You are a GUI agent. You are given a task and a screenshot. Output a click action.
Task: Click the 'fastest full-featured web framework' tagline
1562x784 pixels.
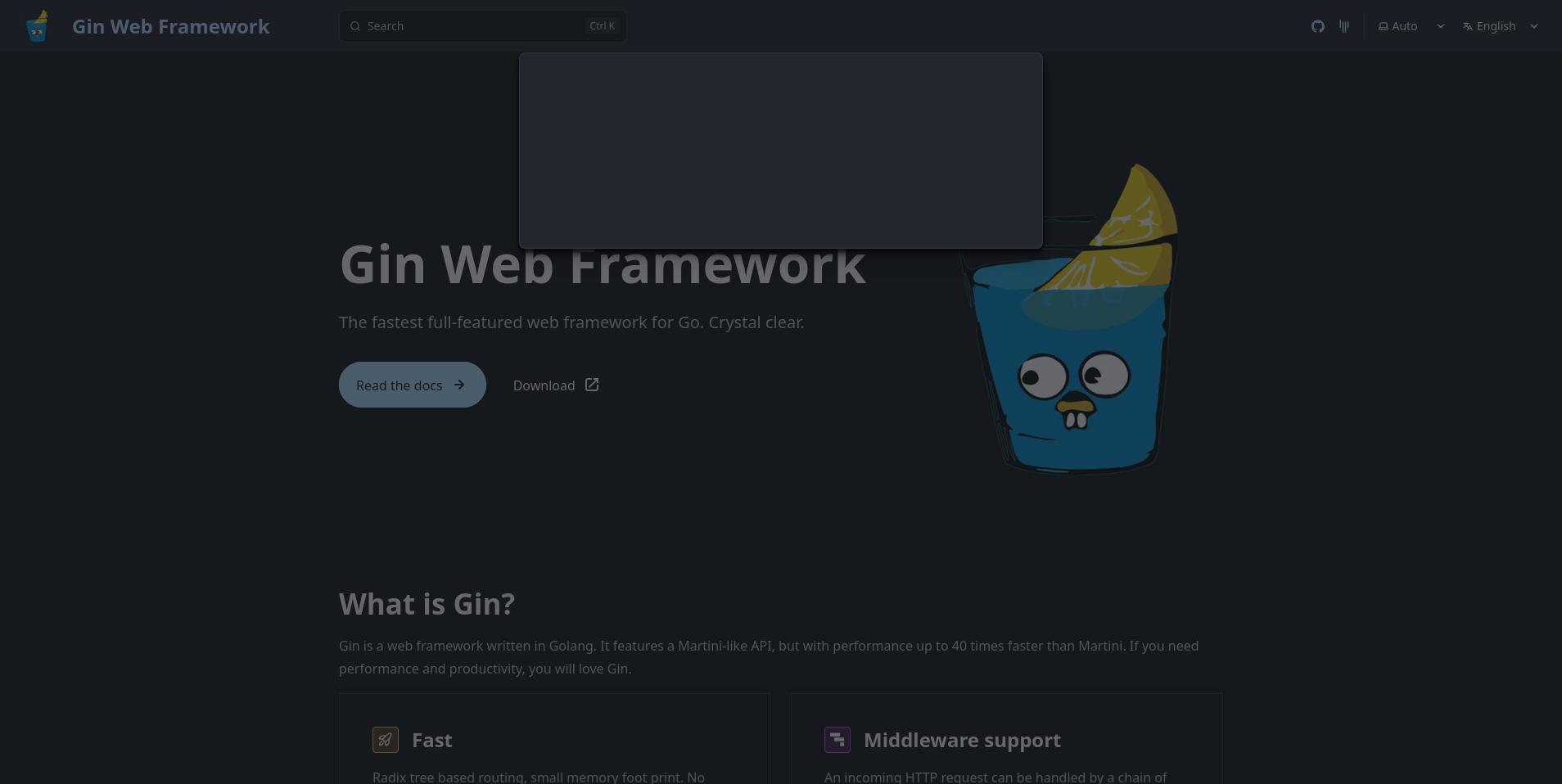[571, 322]
